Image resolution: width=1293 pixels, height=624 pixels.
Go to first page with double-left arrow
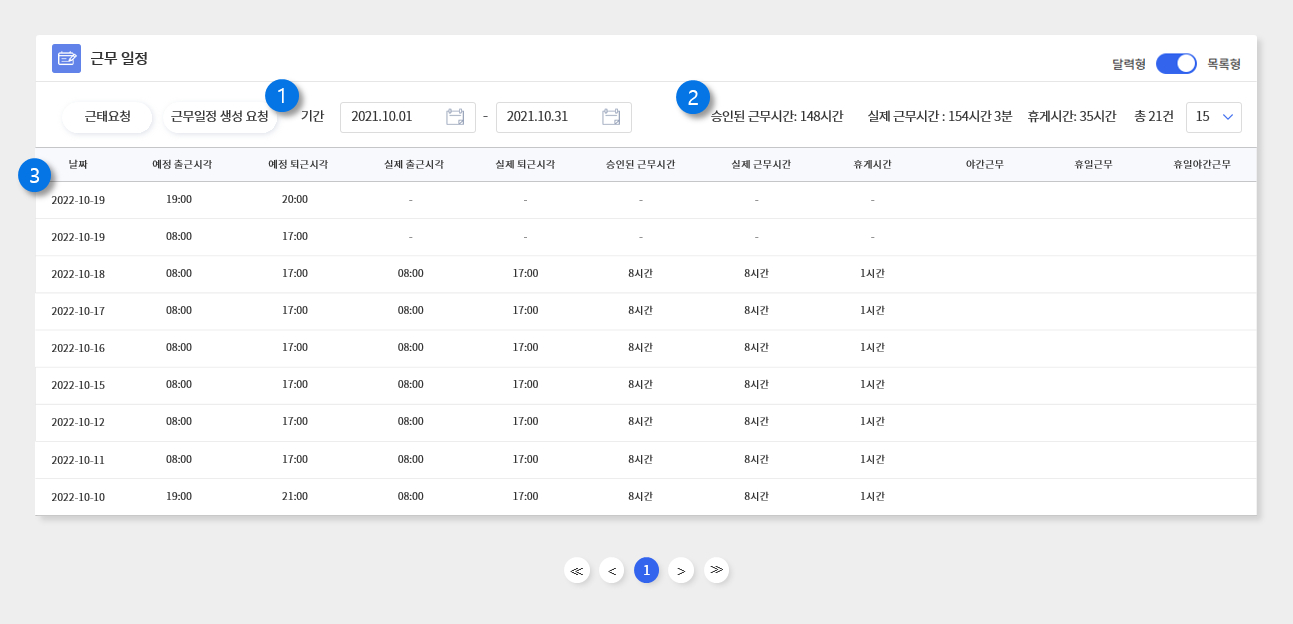(576, 570)
